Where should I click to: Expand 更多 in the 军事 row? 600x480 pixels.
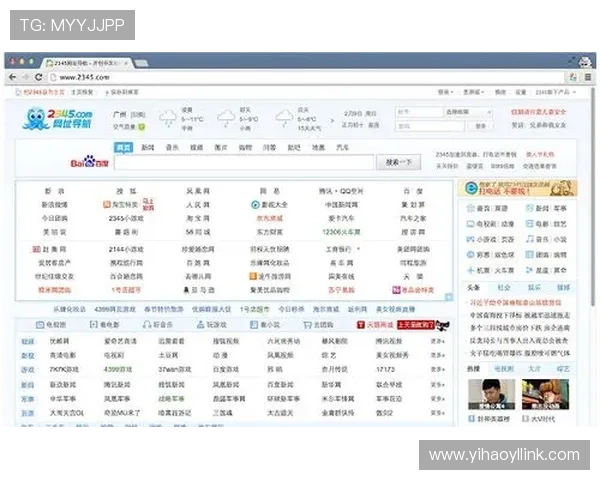[438, 399]
